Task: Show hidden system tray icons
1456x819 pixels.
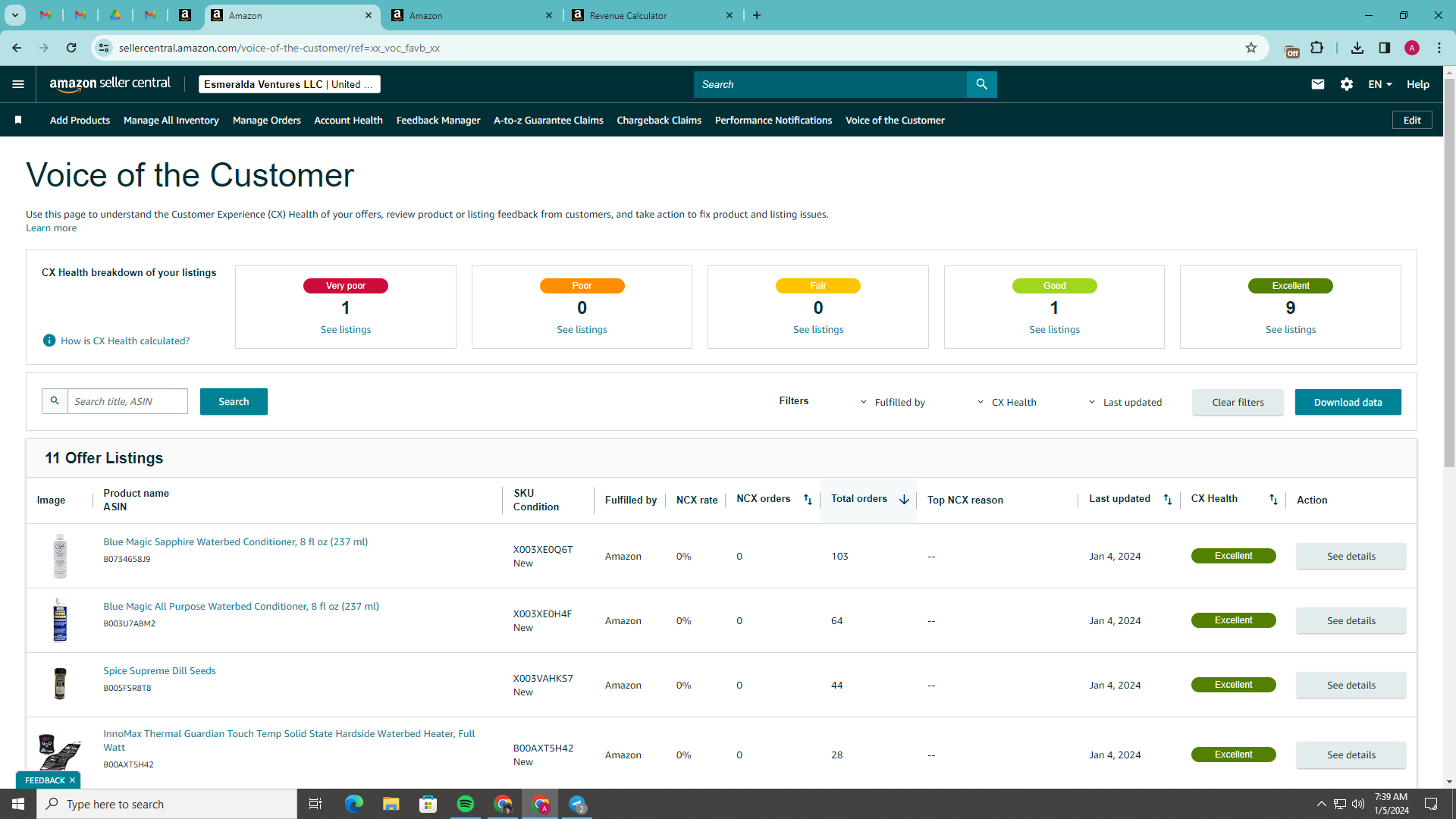Action: 1321,804
